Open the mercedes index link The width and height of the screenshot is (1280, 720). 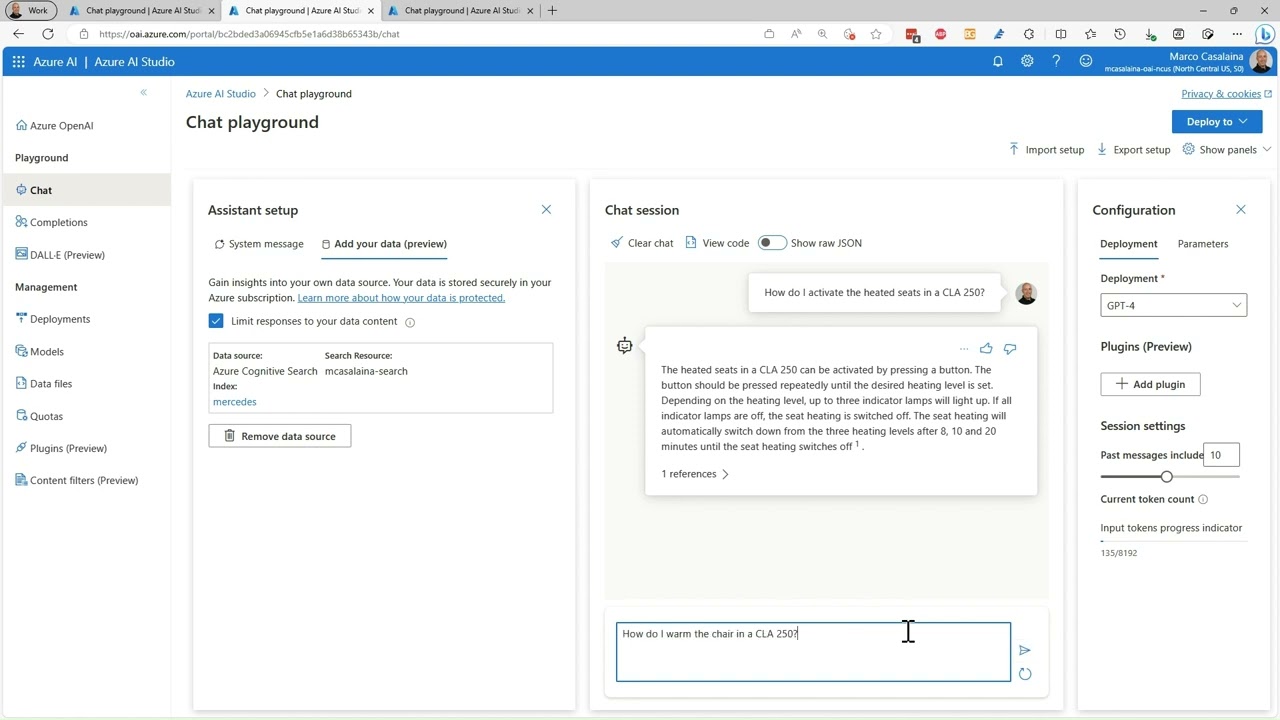pos(235,402)
